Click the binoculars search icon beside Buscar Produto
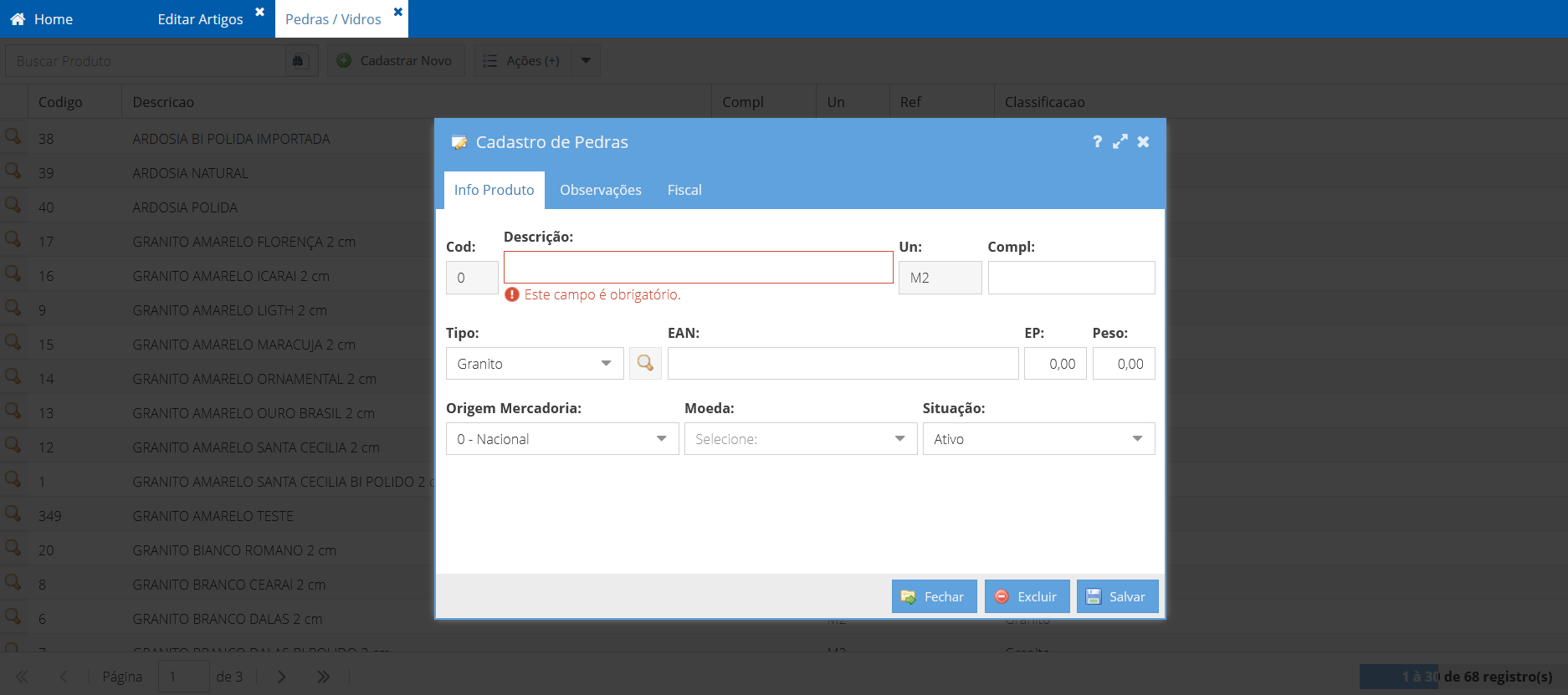Screen dimensions: 1568x695 tap(300, 61)
